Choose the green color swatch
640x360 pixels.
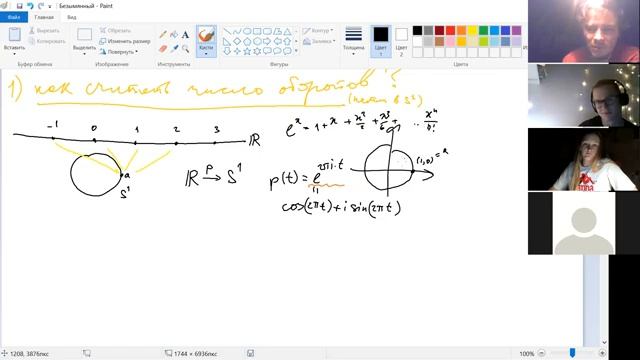[x=483, y=31]
